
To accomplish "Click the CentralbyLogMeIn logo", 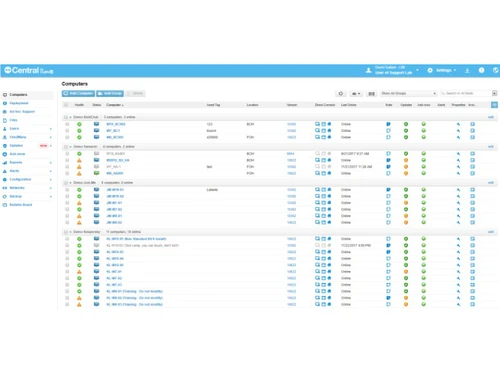I will (29, 70).
